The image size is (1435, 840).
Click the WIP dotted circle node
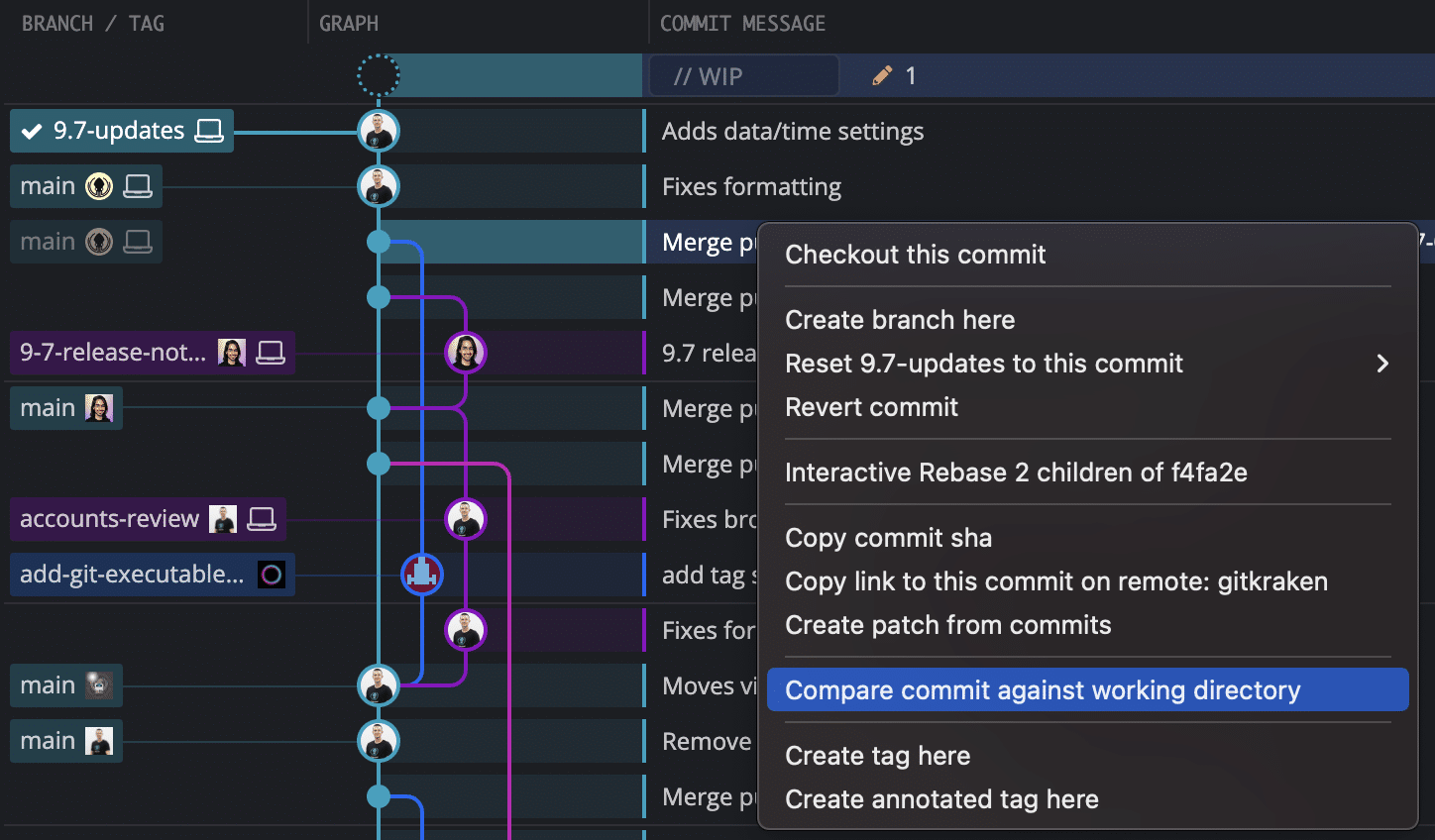coord(379,75)
